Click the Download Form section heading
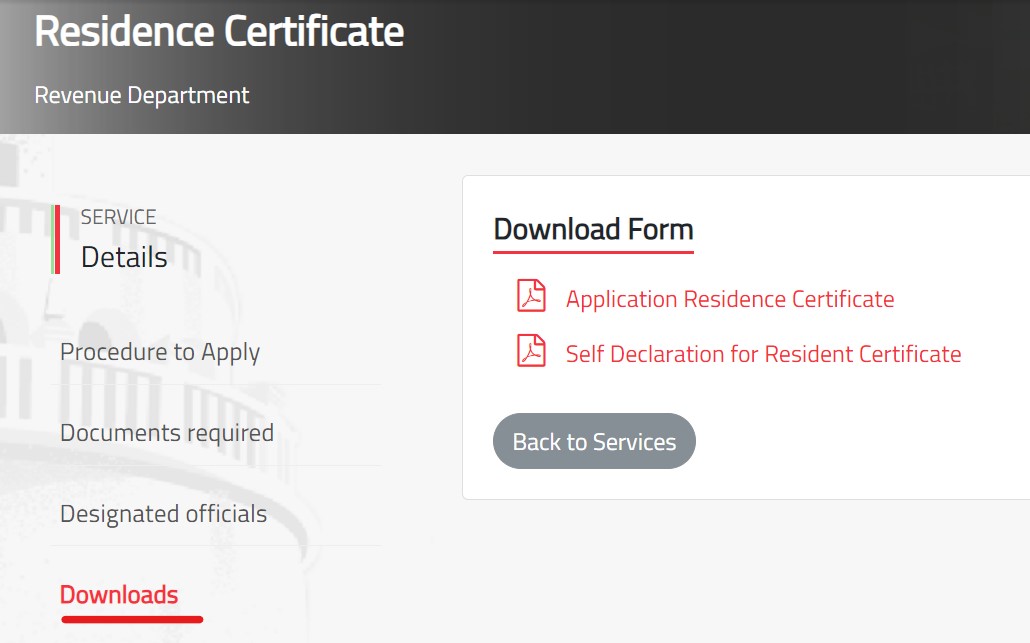This screenshot has height=643, width=1030. [x=592, y=229]
